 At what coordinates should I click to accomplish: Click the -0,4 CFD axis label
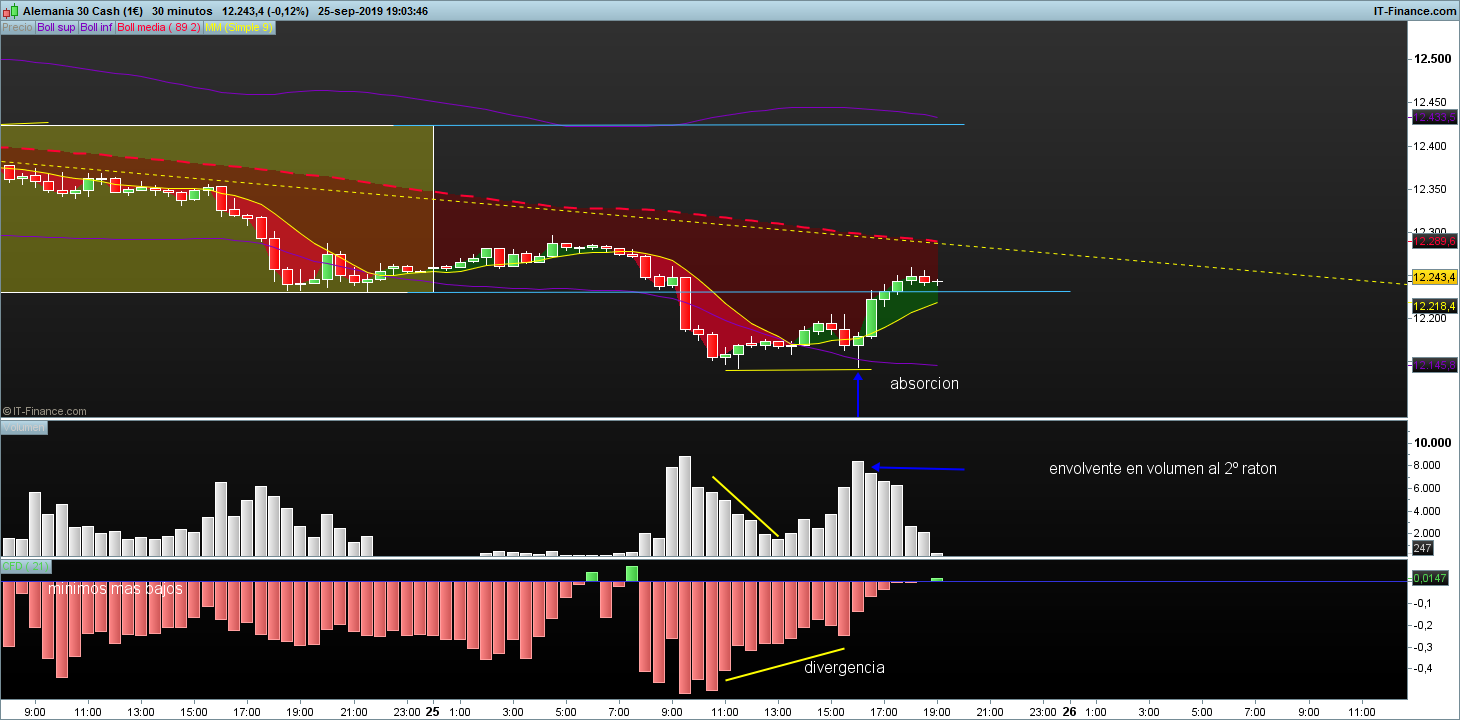click(x=1421, y=668)
